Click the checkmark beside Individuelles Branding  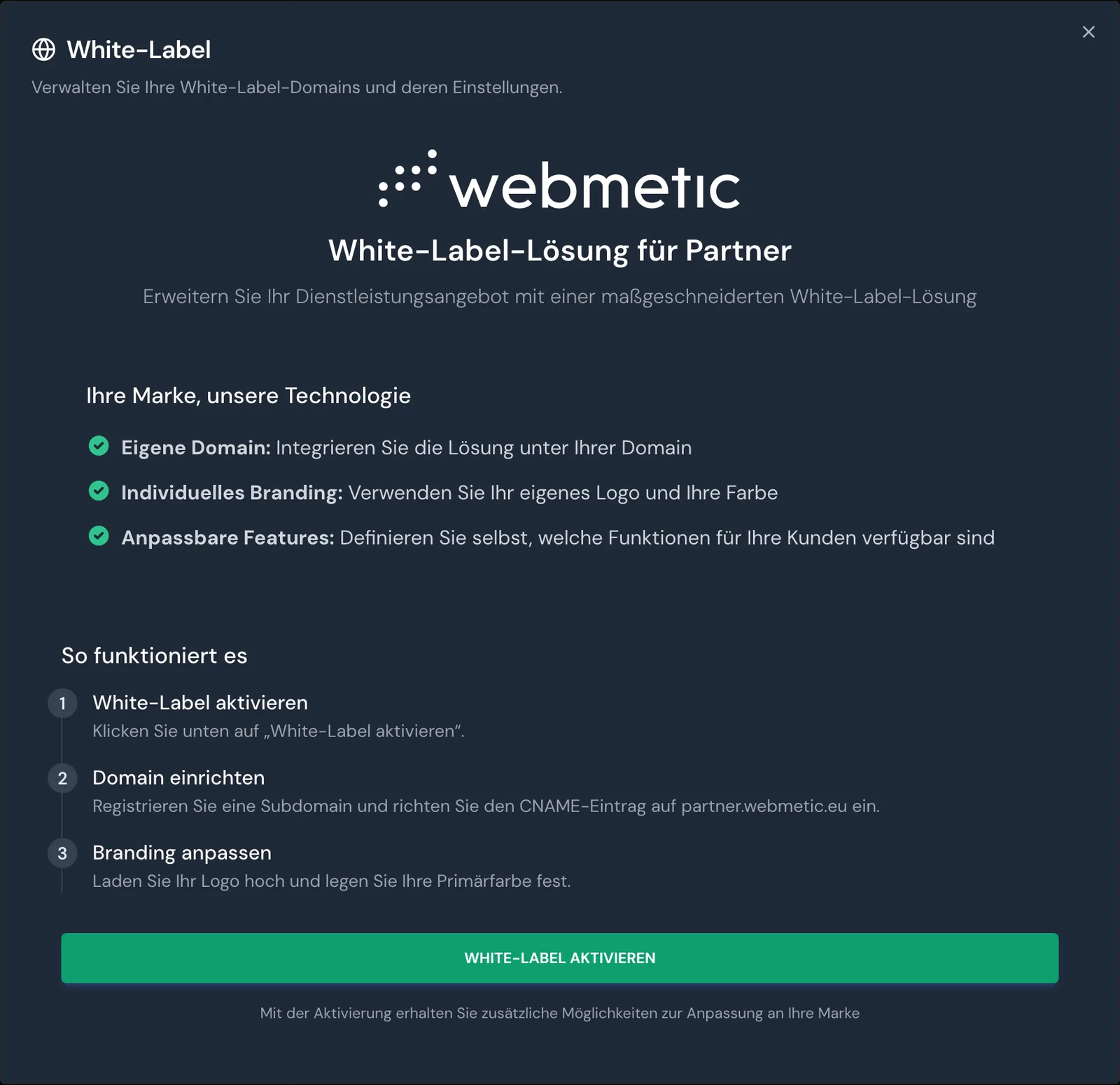[99, 491]
